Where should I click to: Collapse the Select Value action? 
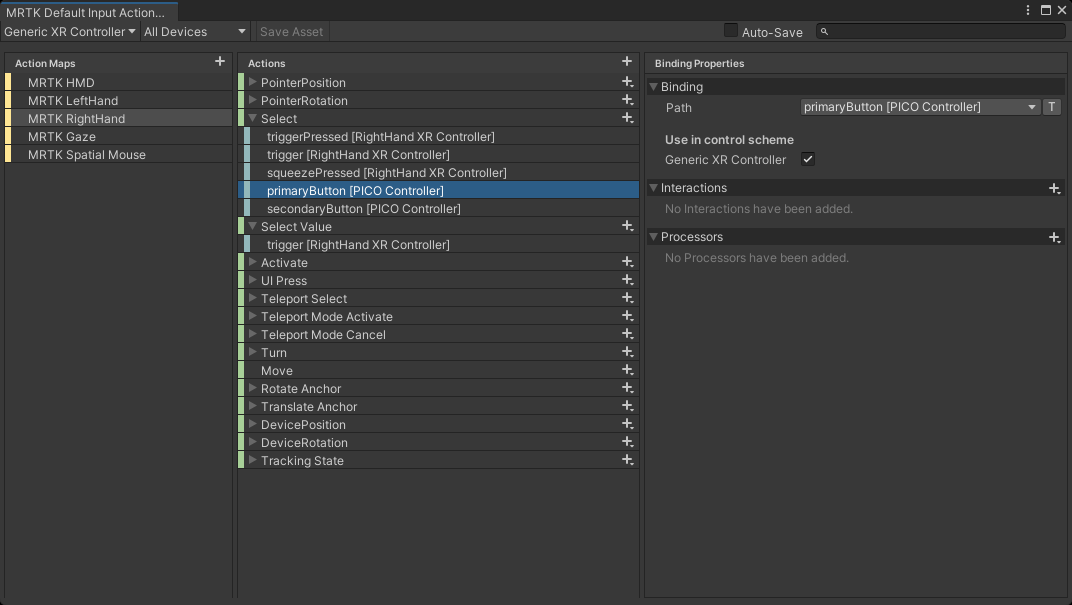pyautogui.click(x=252, y=226)
